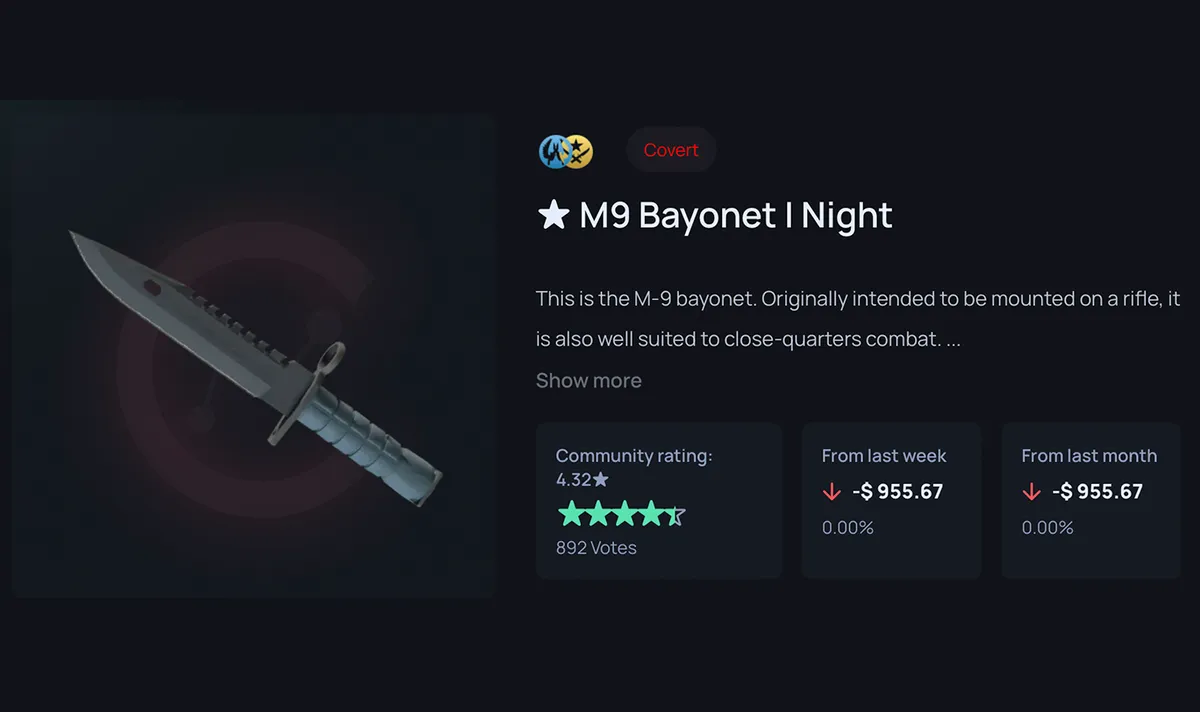Click the blue collection badge icon

[x=553, y=151]
